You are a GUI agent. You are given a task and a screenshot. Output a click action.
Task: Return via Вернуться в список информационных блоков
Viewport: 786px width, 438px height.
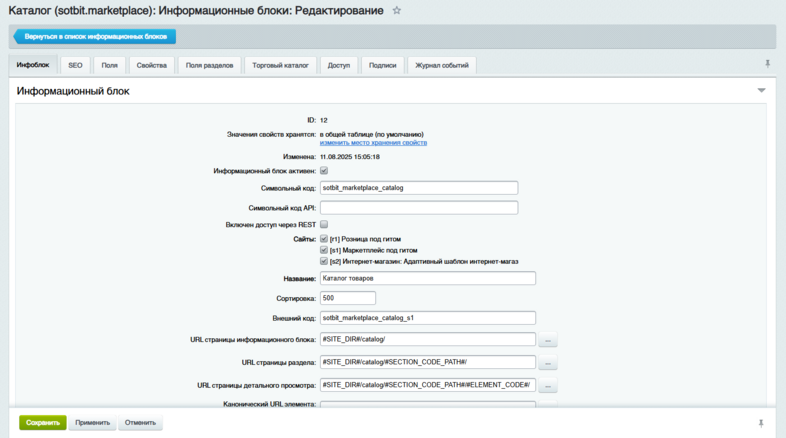click(x=96, y=37)
